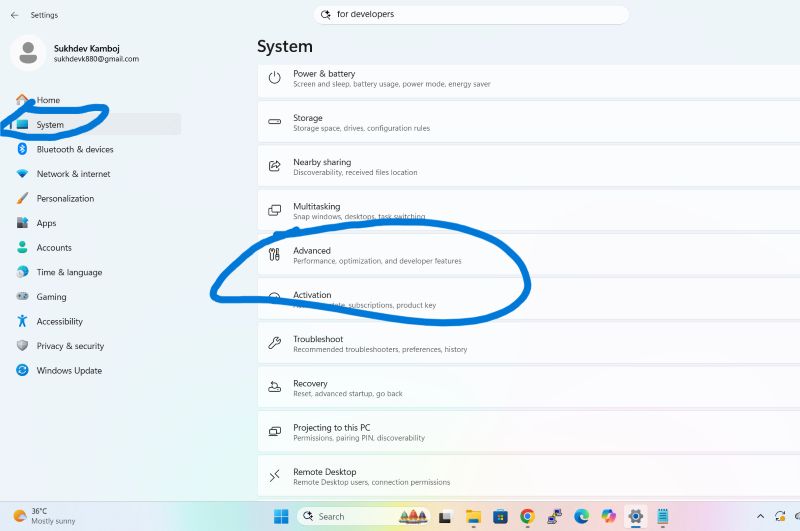Open Copilot from the taskbar

coord(608,516)
